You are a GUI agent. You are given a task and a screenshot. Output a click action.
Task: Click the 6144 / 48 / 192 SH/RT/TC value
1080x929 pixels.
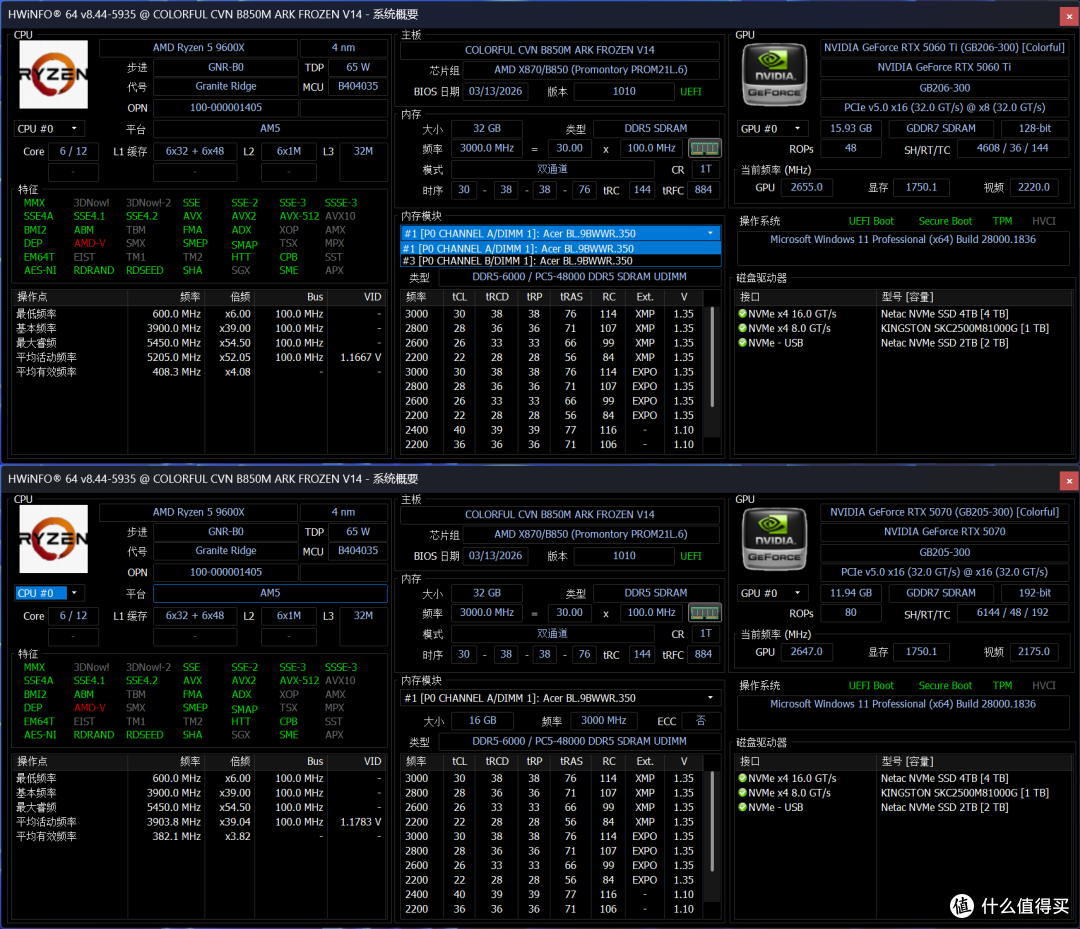1012,612
